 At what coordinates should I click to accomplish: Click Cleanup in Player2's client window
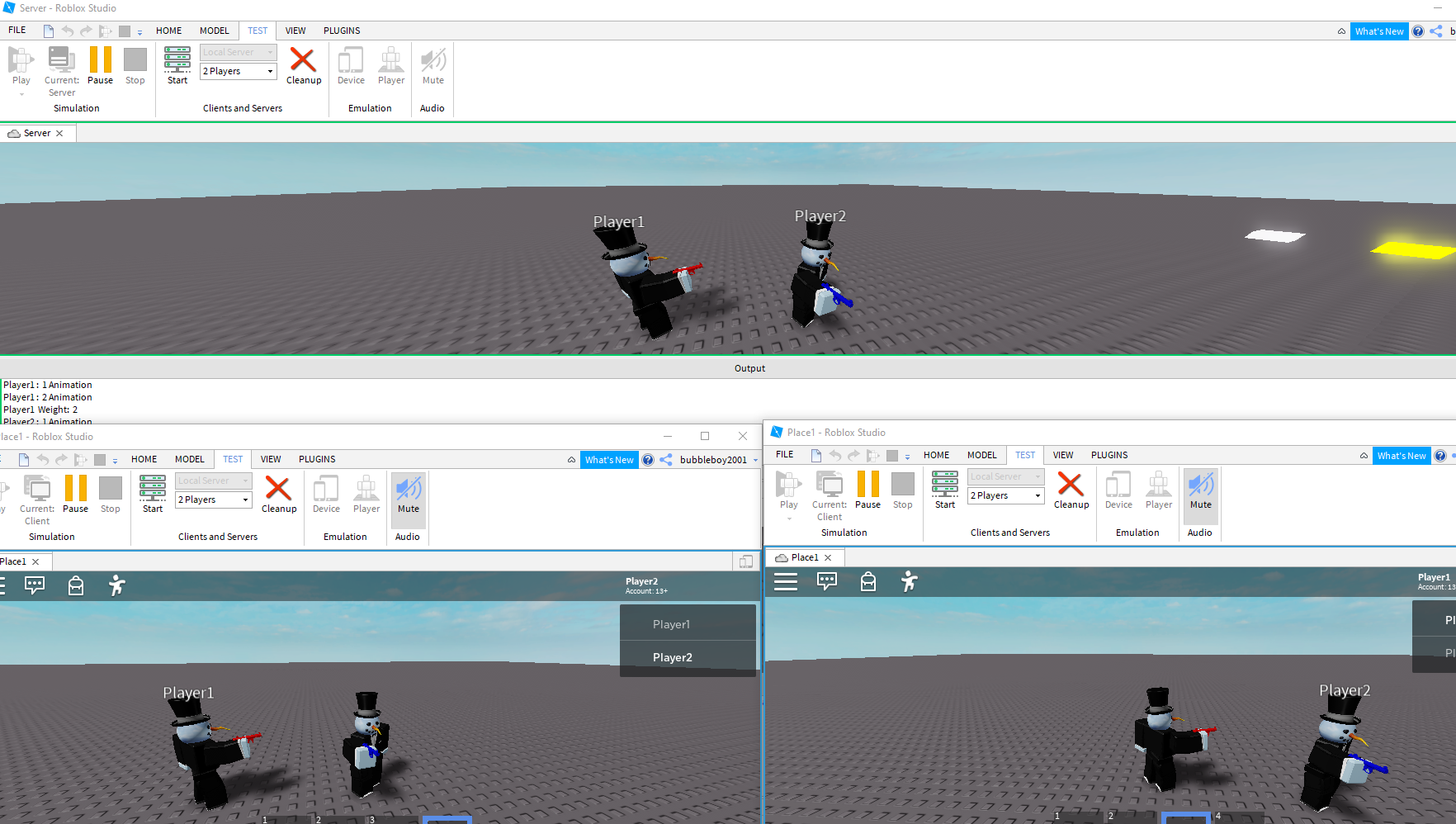[279, 495]
